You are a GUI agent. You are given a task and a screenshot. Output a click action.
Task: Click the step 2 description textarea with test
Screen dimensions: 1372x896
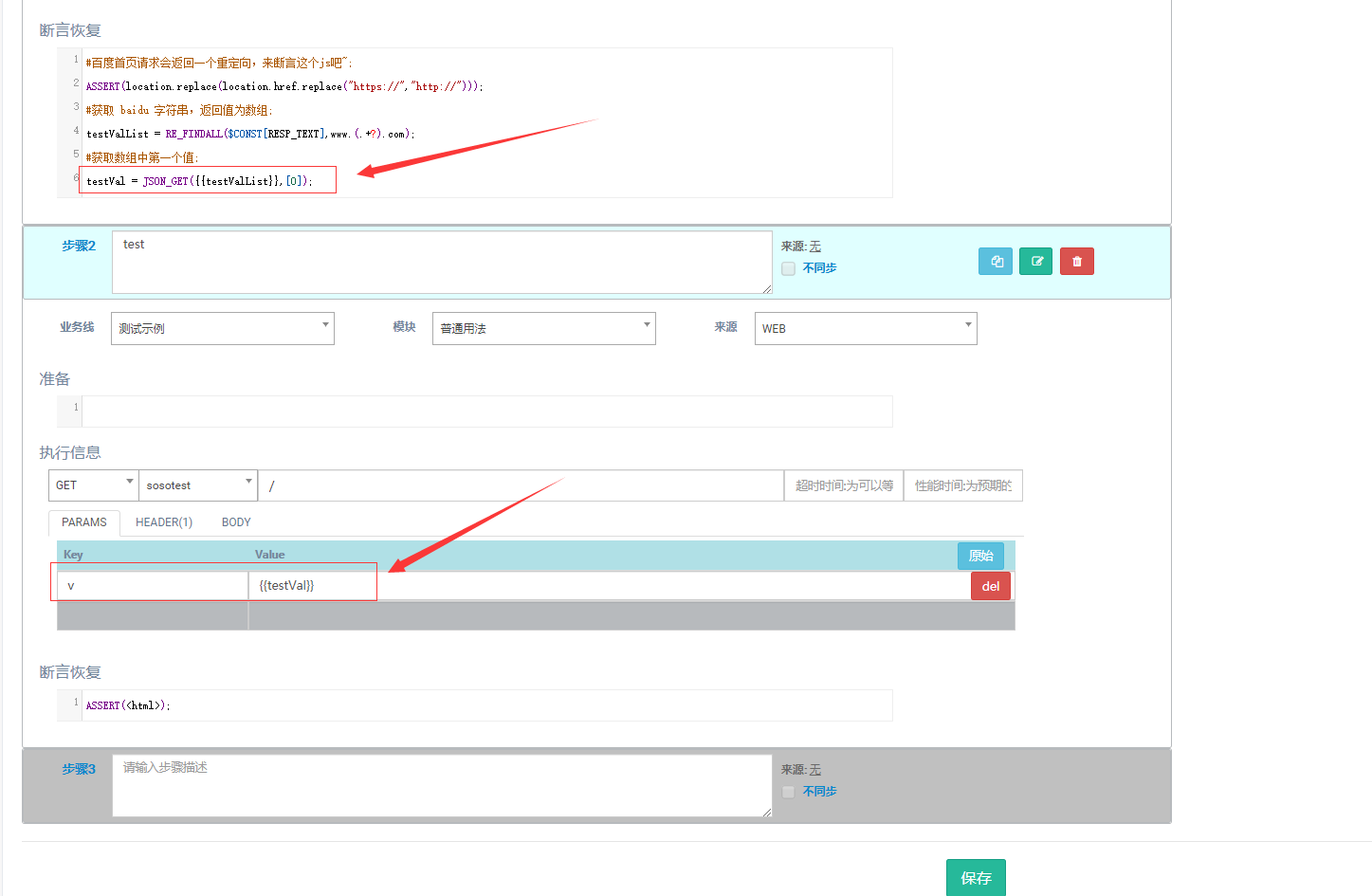click(442, 263)
